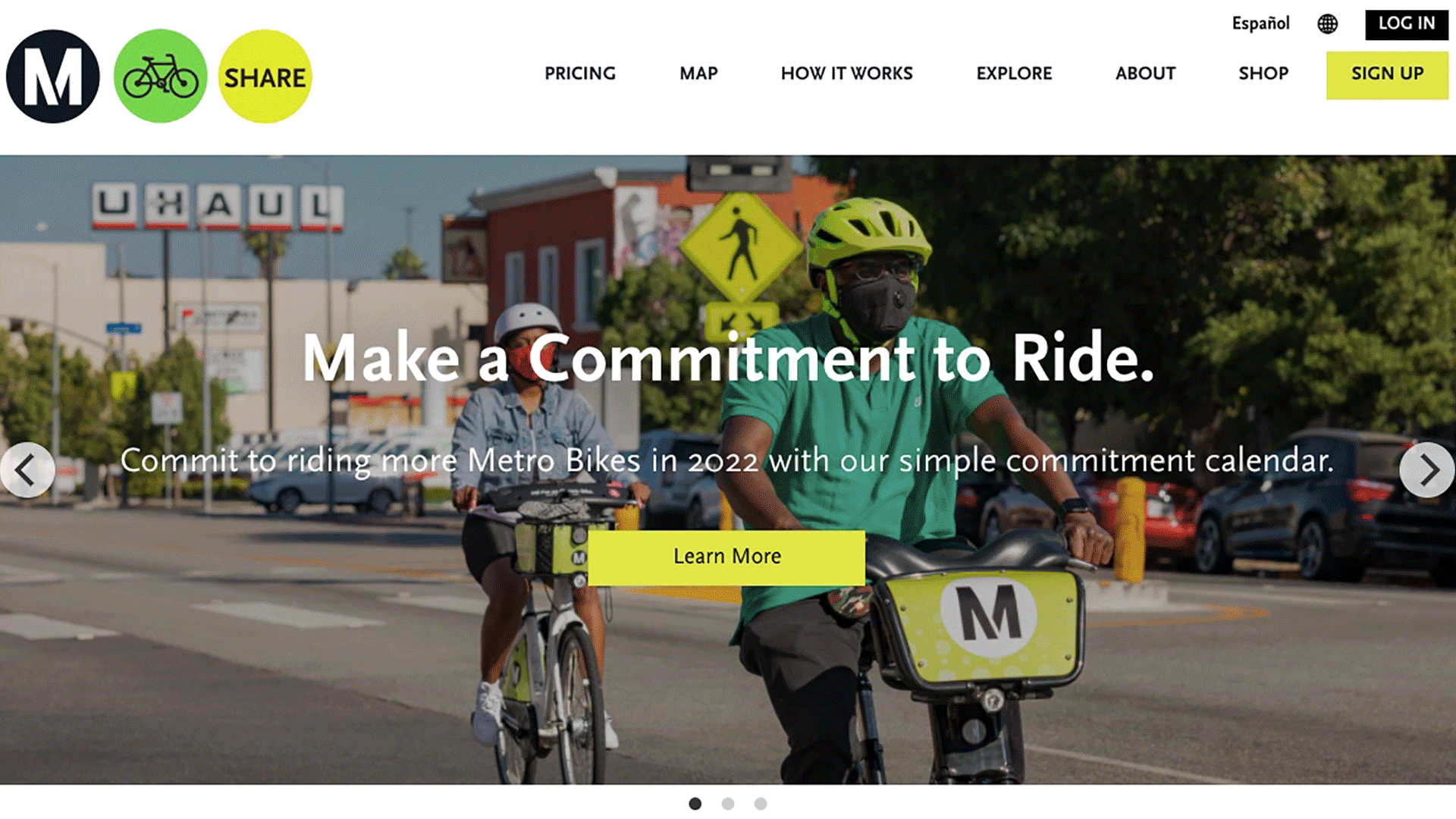Click the Make a Commitment to Ride banner
The image size is (1456, 819).
(728, 358)
